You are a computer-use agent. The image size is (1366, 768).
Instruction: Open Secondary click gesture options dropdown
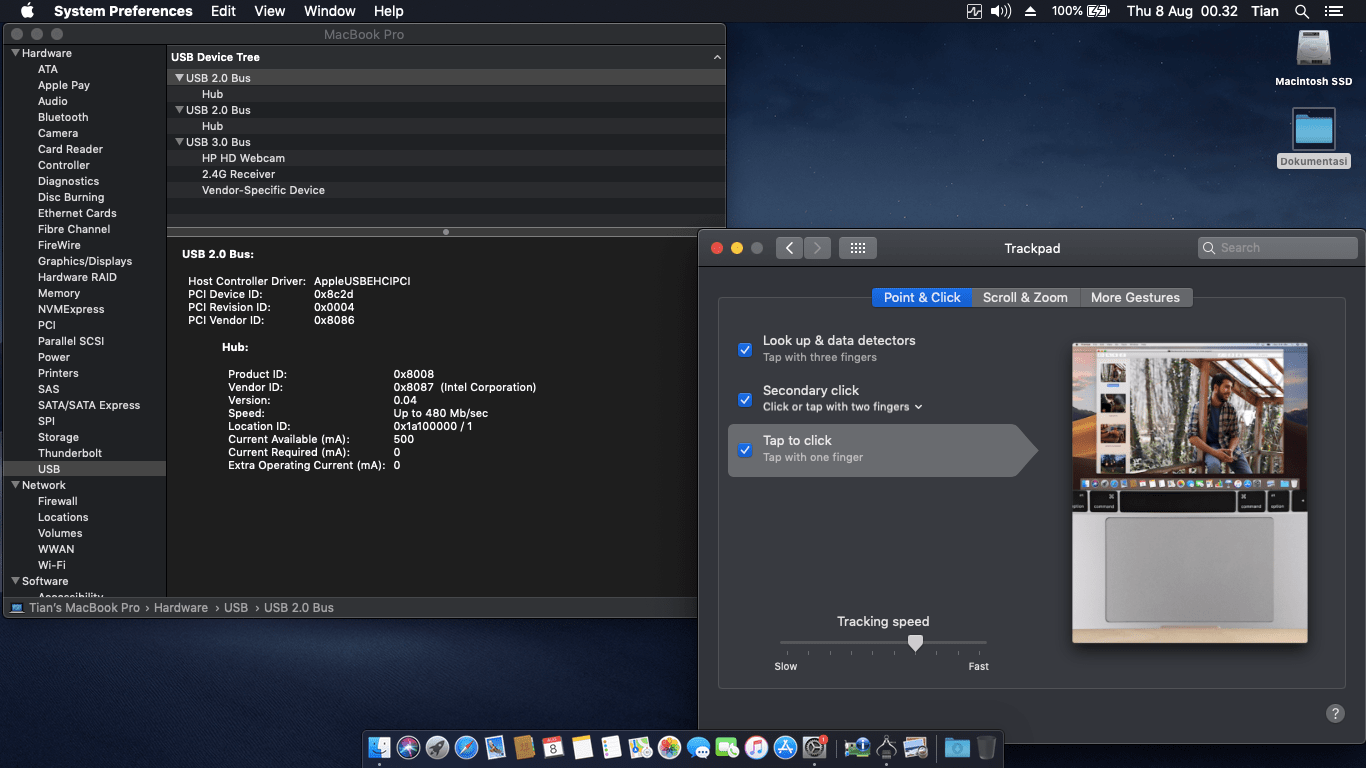coord(843,407)
